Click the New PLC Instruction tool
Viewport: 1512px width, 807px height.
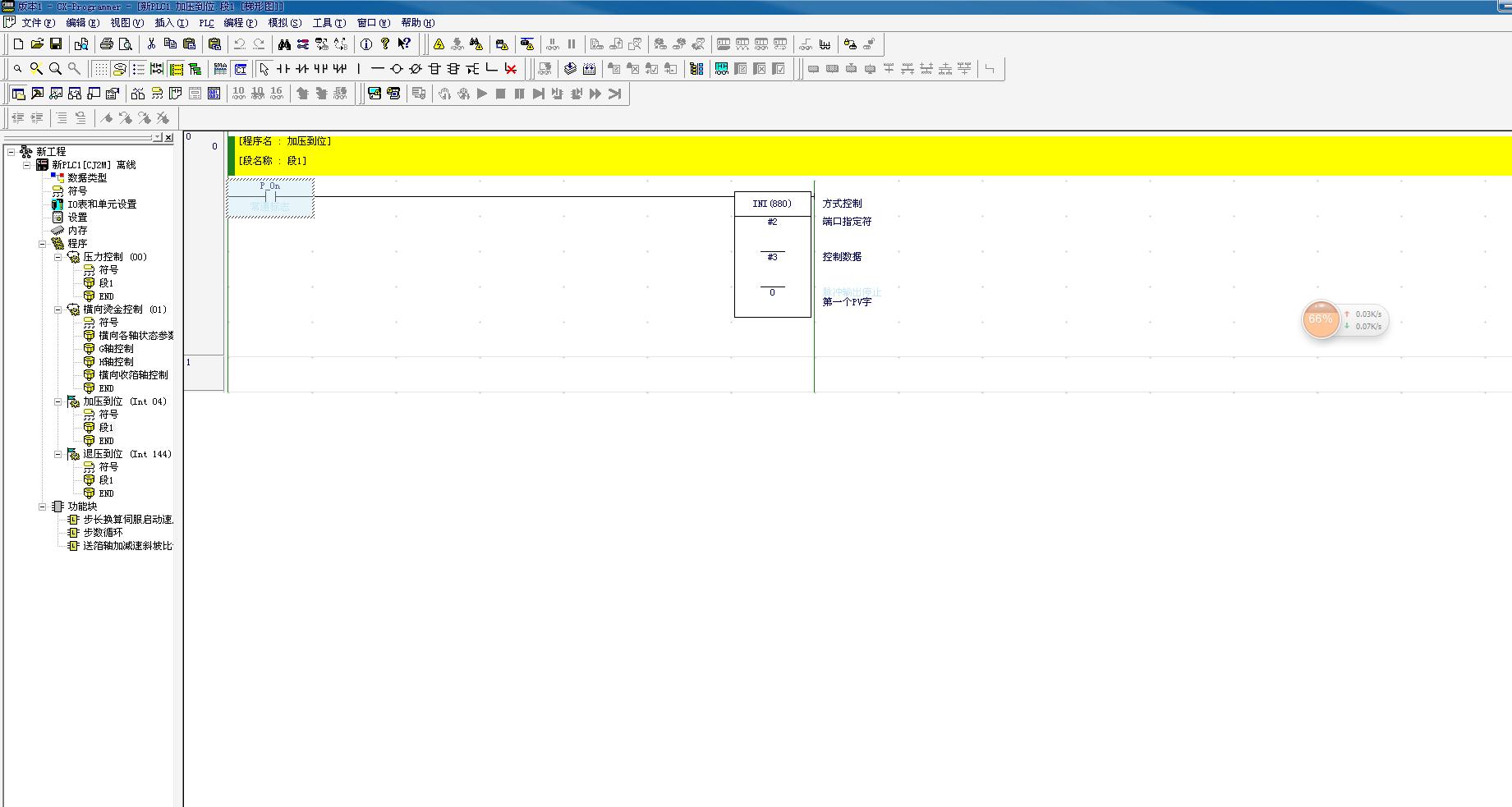434,69
